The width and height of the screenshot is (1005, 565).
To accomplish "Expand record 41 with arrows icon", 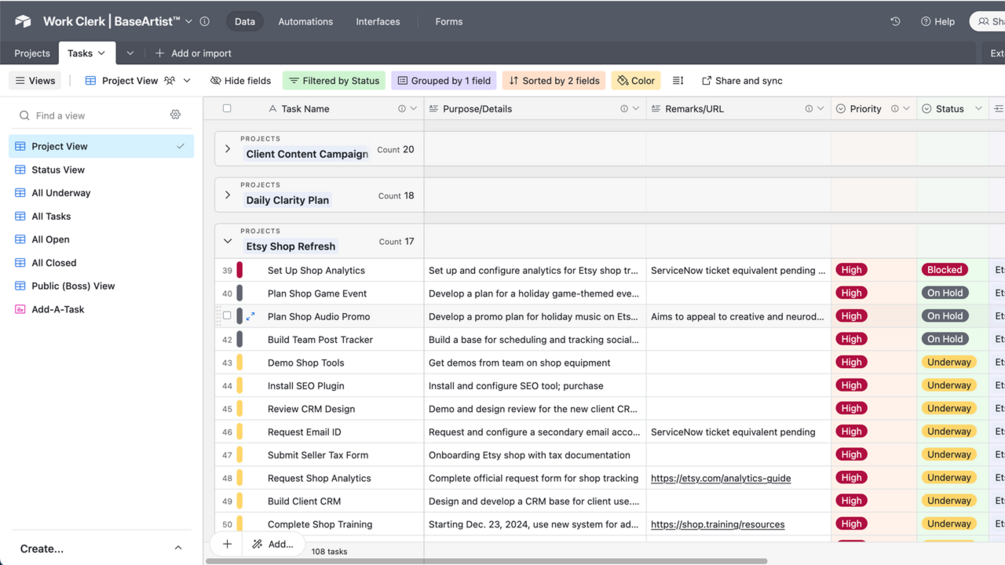I will pyautogui.click(x=251, y=316).
